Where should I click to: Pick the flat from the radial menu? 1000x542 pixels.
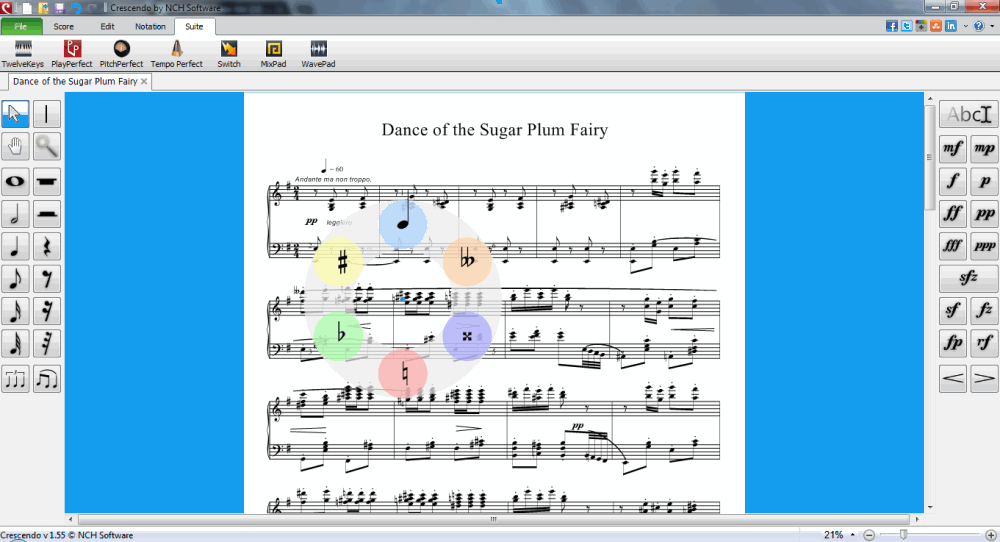(339, 336)
